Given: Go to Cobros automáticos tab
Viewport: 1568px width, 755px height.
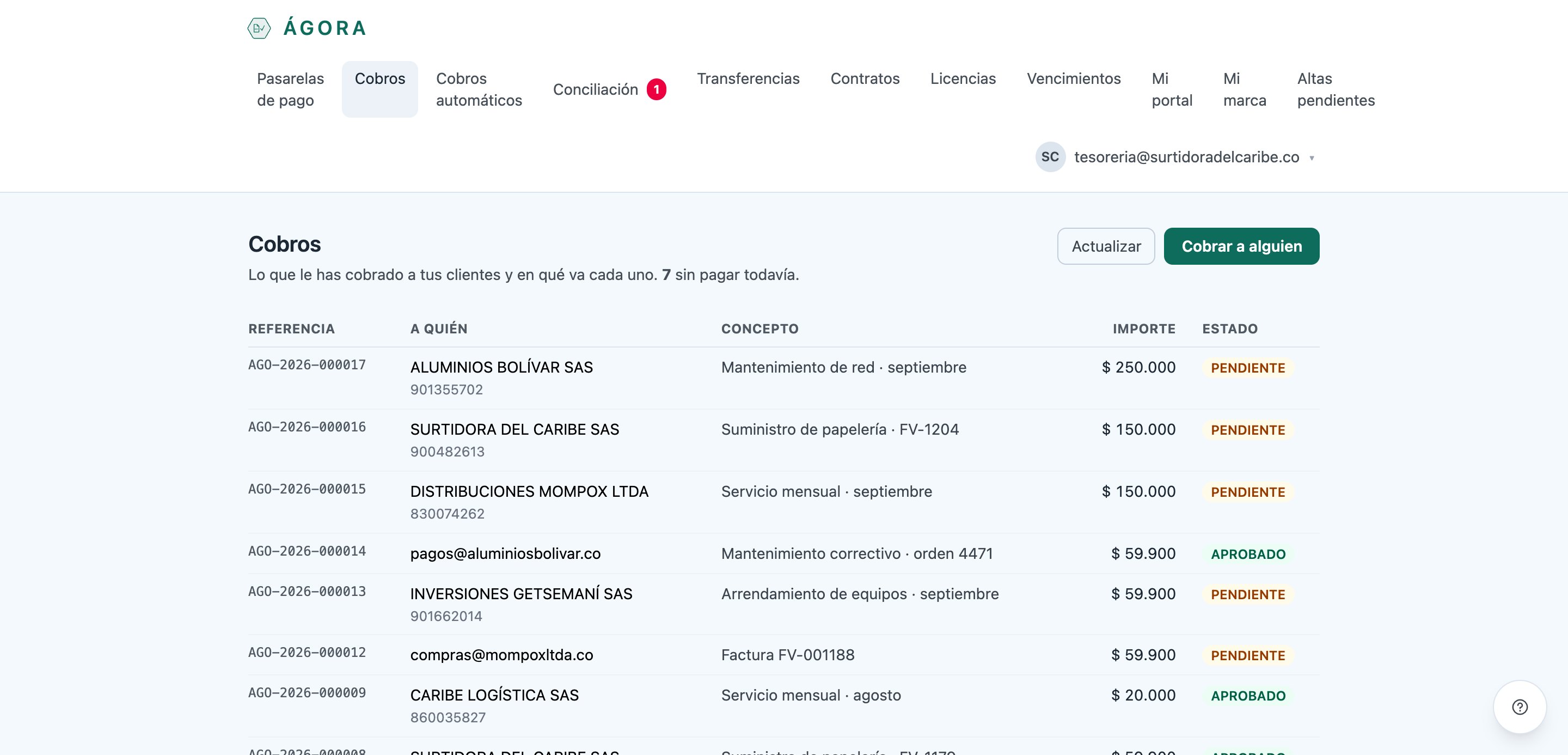Looking at the screenshot, I should pyautogui.click(x=479, y=89).
